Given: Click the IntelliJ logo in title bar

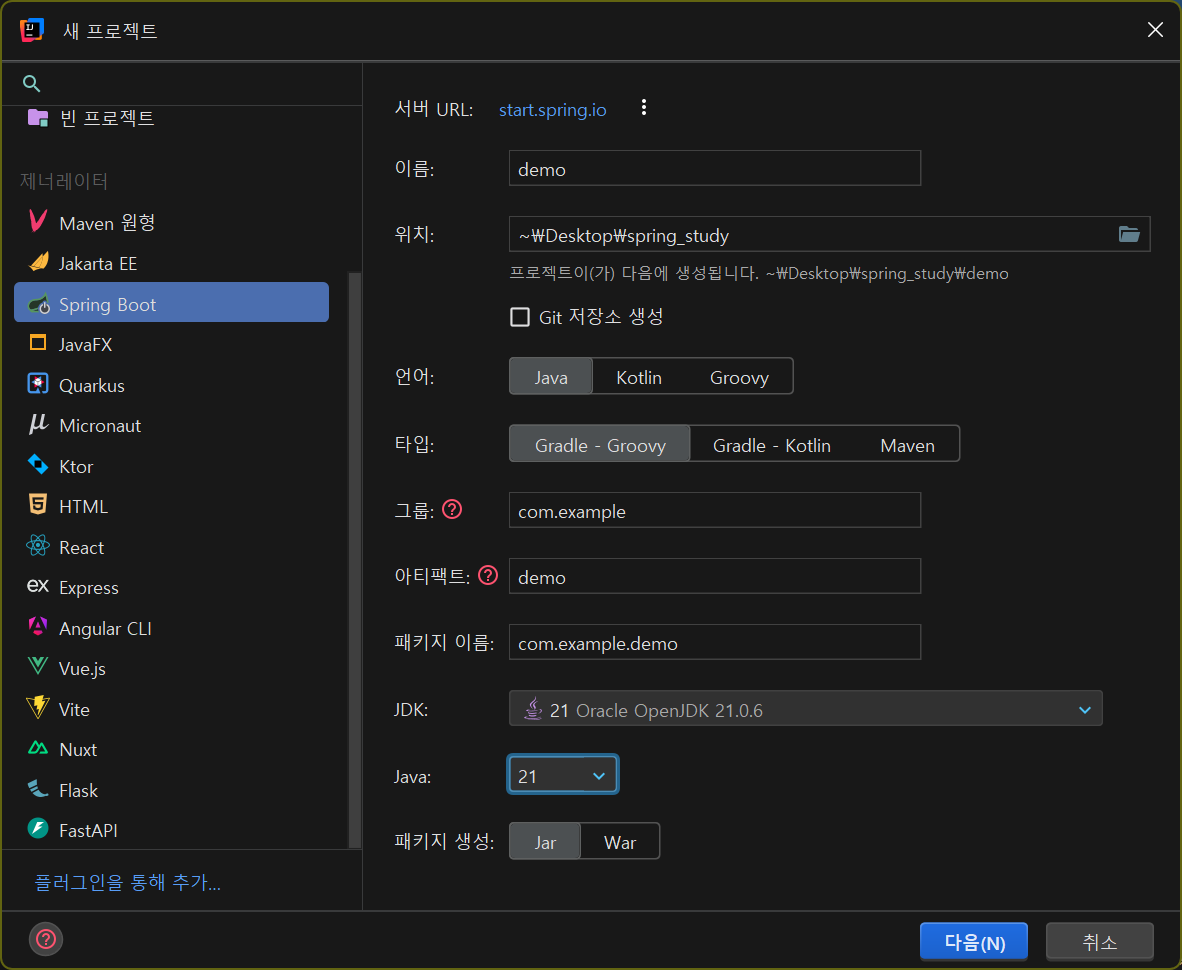Looking at the screenshot, I should [x=32, y=30].
